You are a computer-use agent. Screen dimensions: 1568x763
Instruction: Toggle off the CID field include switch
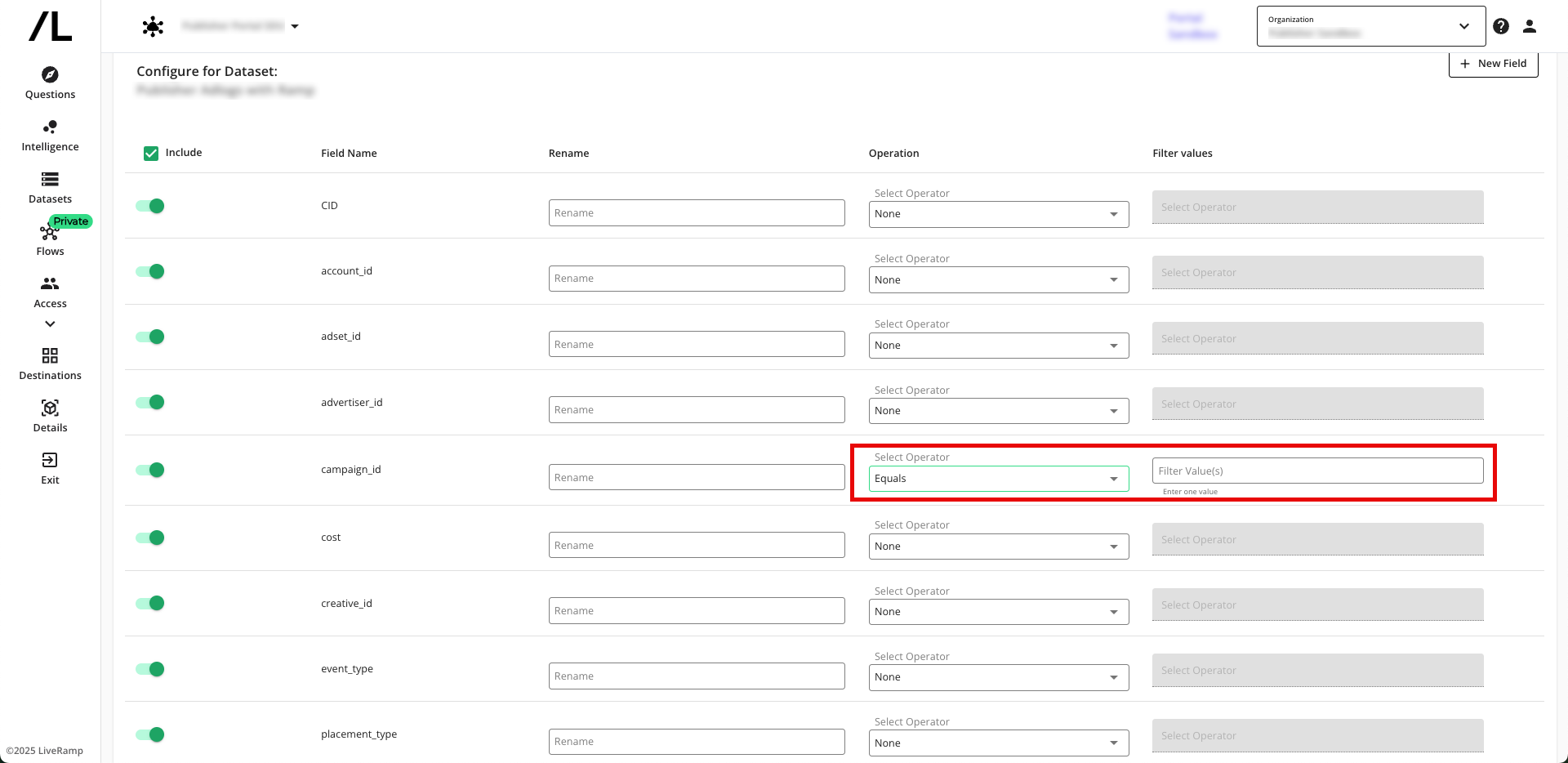click(150, 206)
